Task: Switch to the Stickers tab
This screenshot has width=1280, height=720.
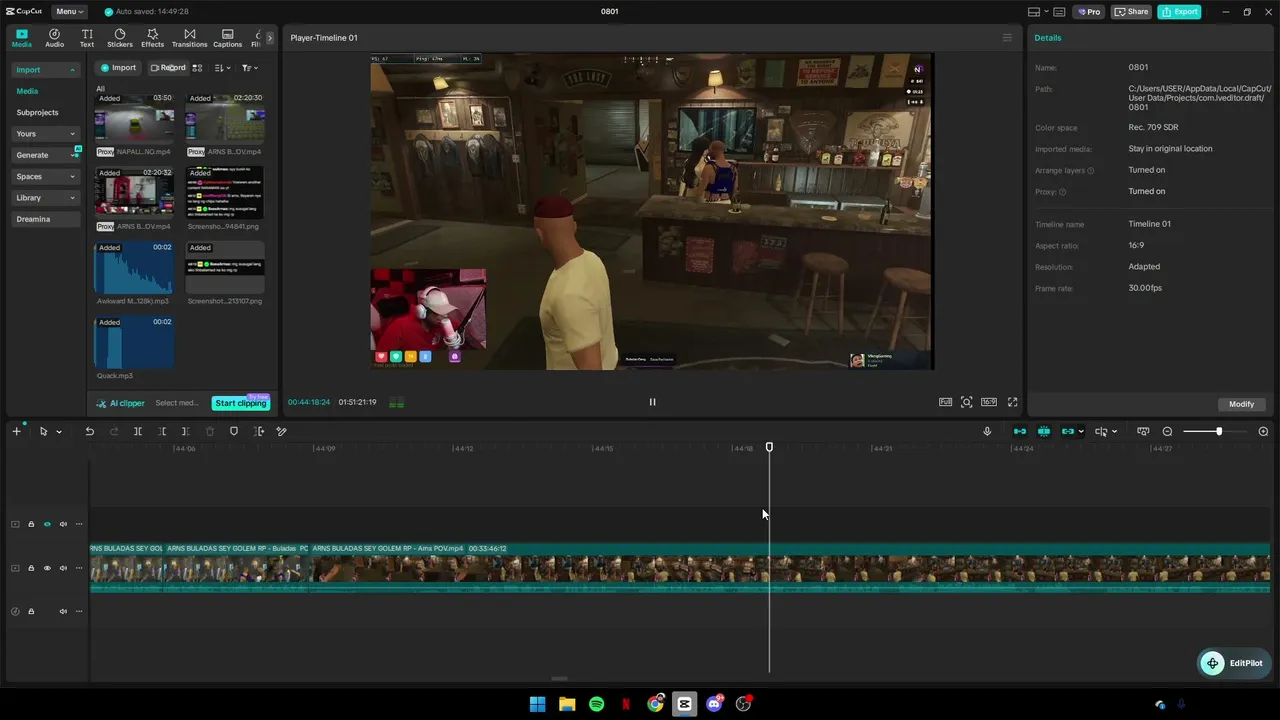Action: point(120,38)
